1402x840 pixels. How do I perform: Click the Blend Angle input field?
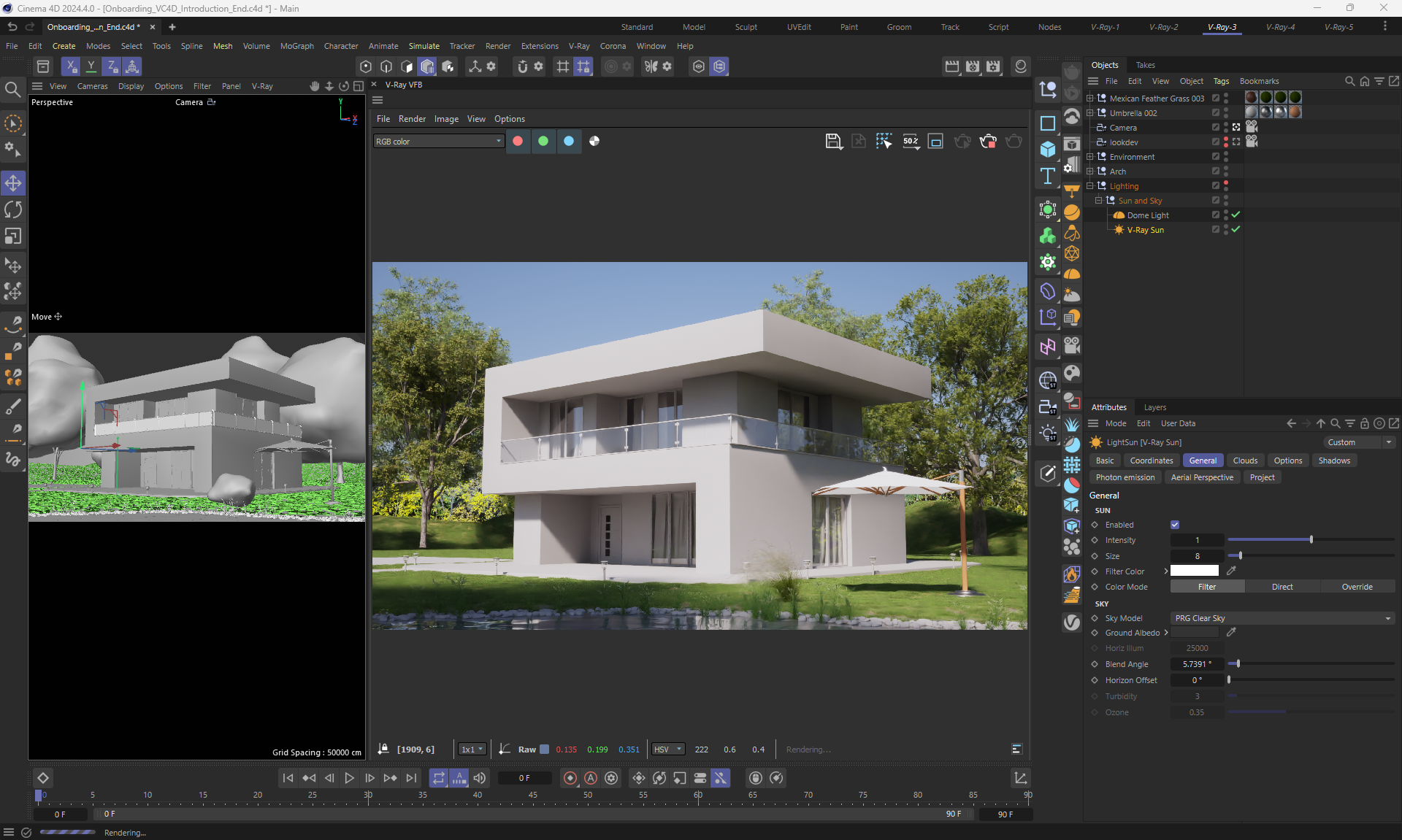(x=1197, y=665)
